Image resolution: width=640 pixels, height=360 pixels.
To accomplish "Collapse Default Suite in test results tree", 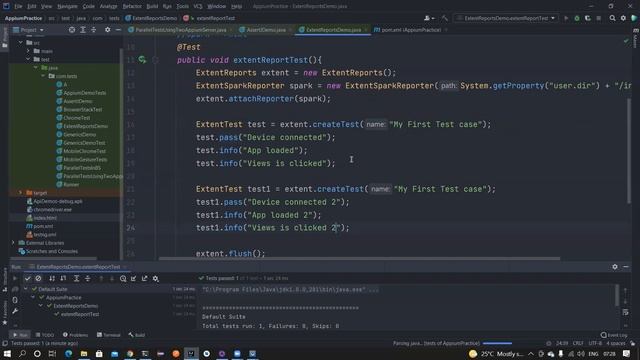I will pos(26,289).
